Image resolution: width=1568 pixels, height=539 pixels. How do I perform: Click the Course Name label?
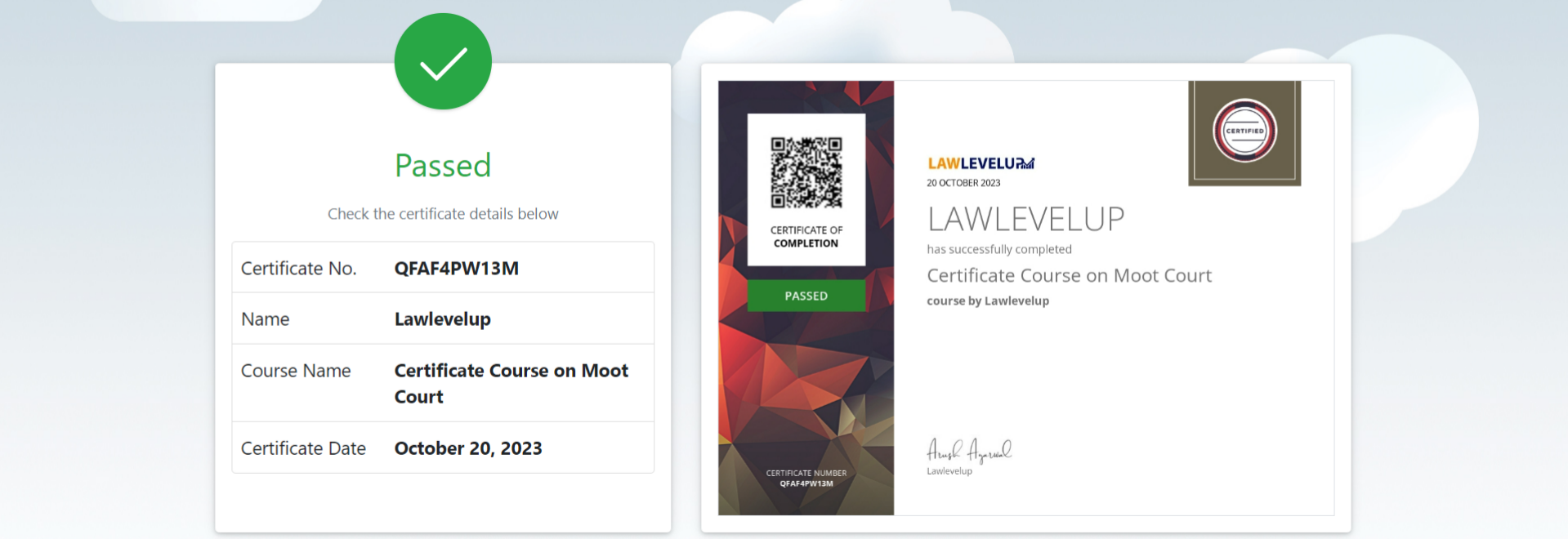(x=296, y=371)
